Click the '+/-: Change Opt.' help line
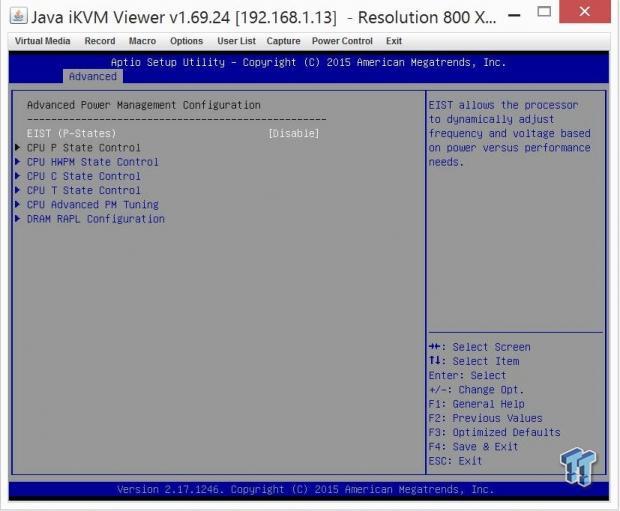620x511 pixels. [476, 390]
